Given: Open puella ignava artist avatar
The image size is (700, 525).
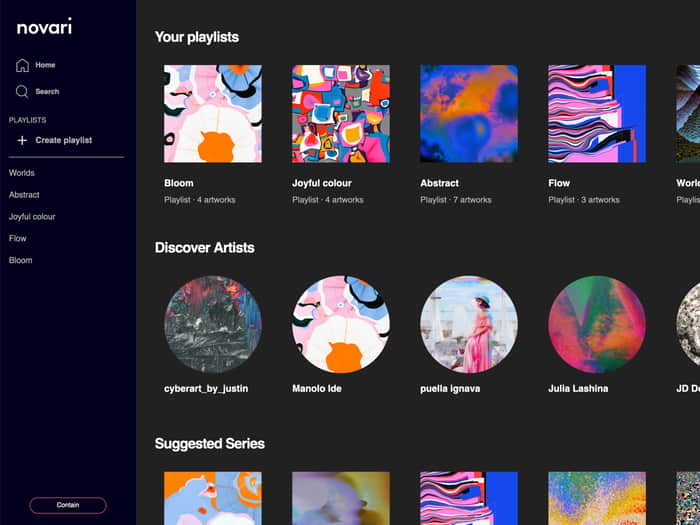Looking at the screenshot, I should [469, 324].
